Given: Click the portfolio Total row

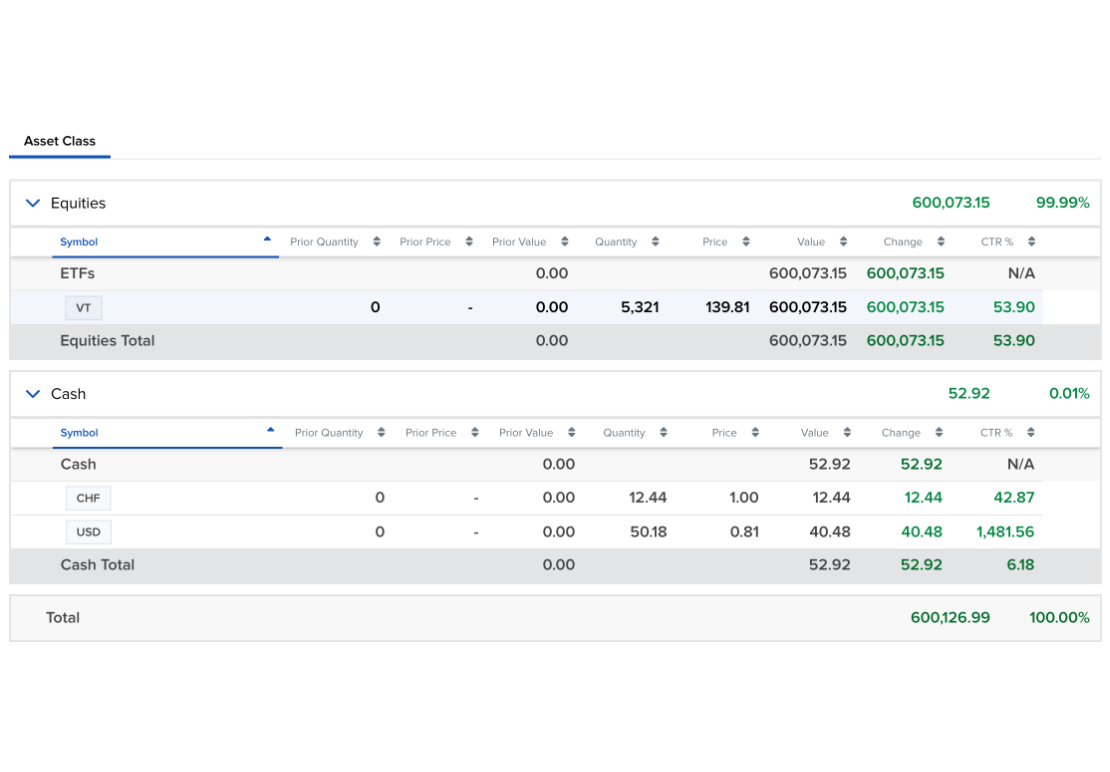Looking at the screenshot, I should pyautogui.click(x=62, y=618).
